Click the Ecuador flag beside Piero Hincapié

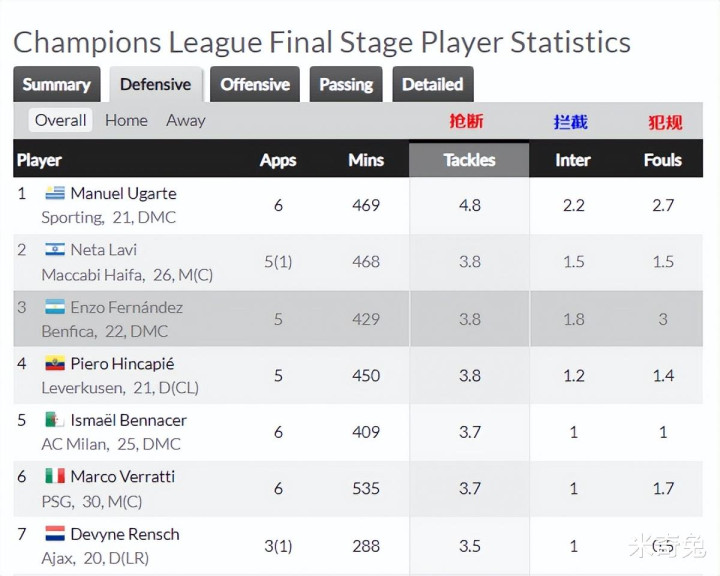coord(55,363)
